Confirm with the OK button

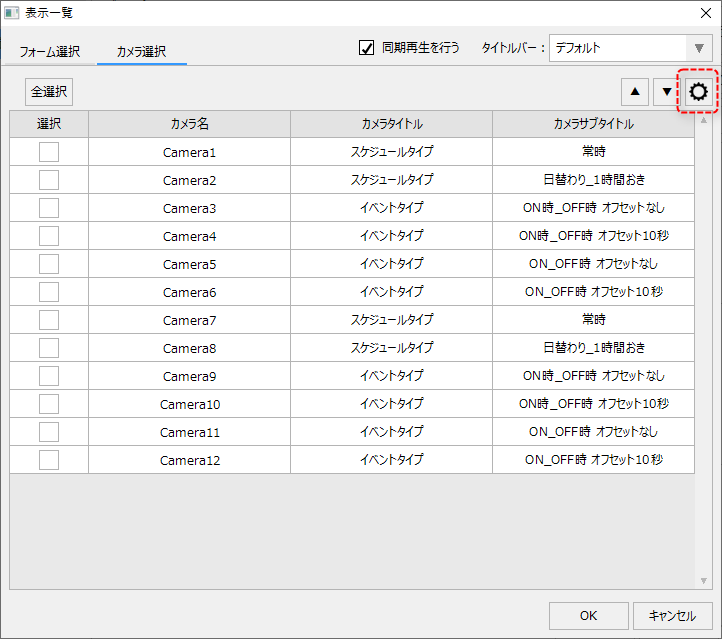[x=589, y=616]
